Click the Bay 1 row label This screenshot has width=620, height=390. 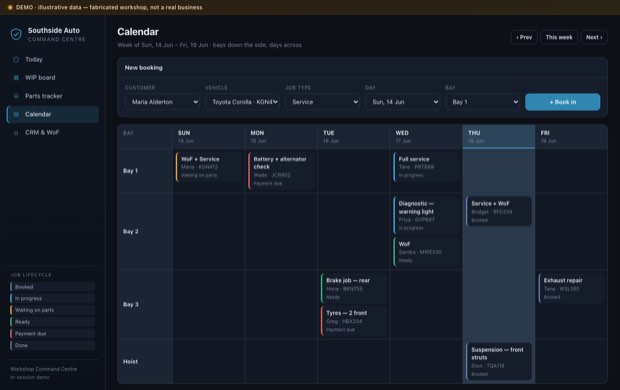(x=130, y=171)
